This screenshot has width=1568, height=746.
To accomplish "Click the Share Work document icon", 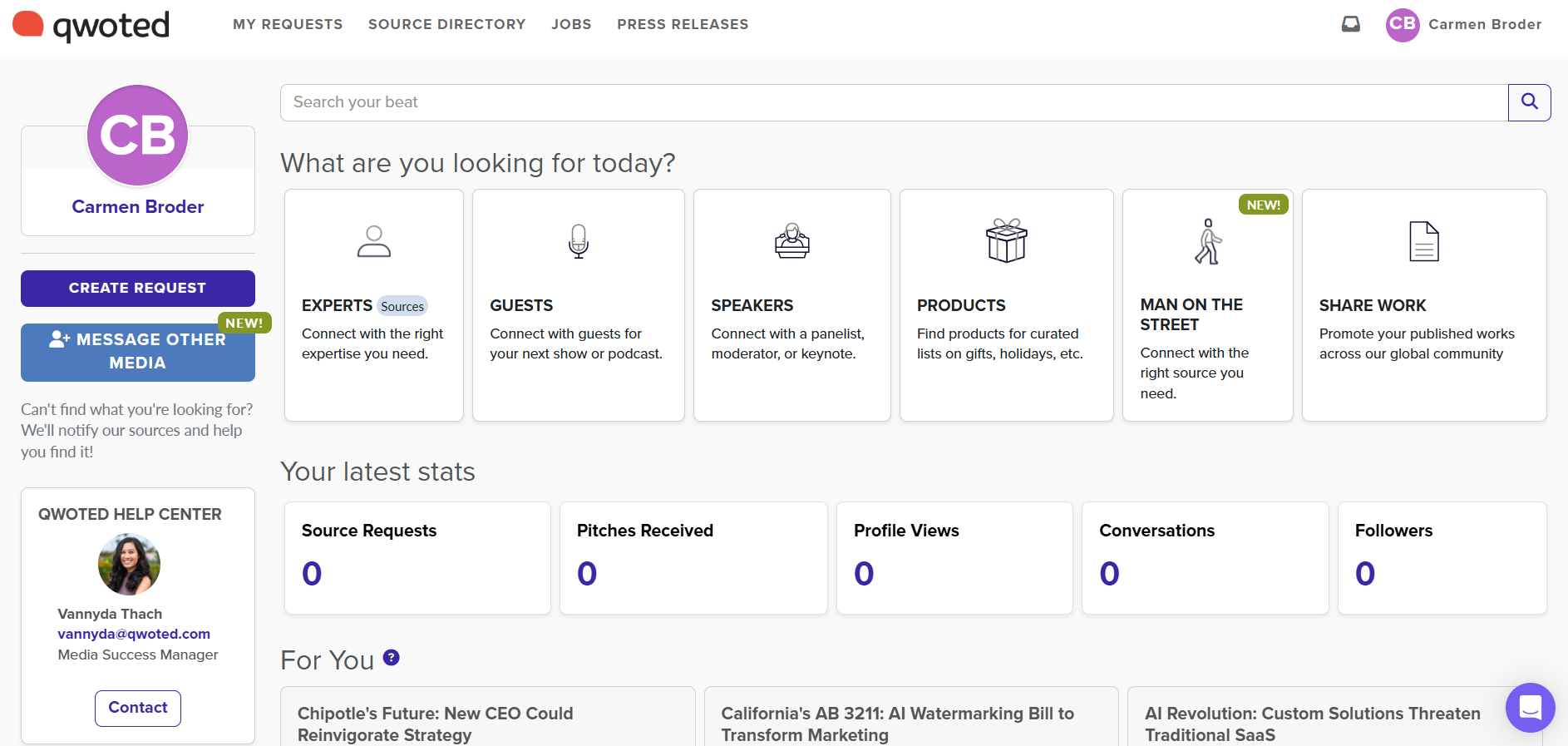I will (1424, 241).
